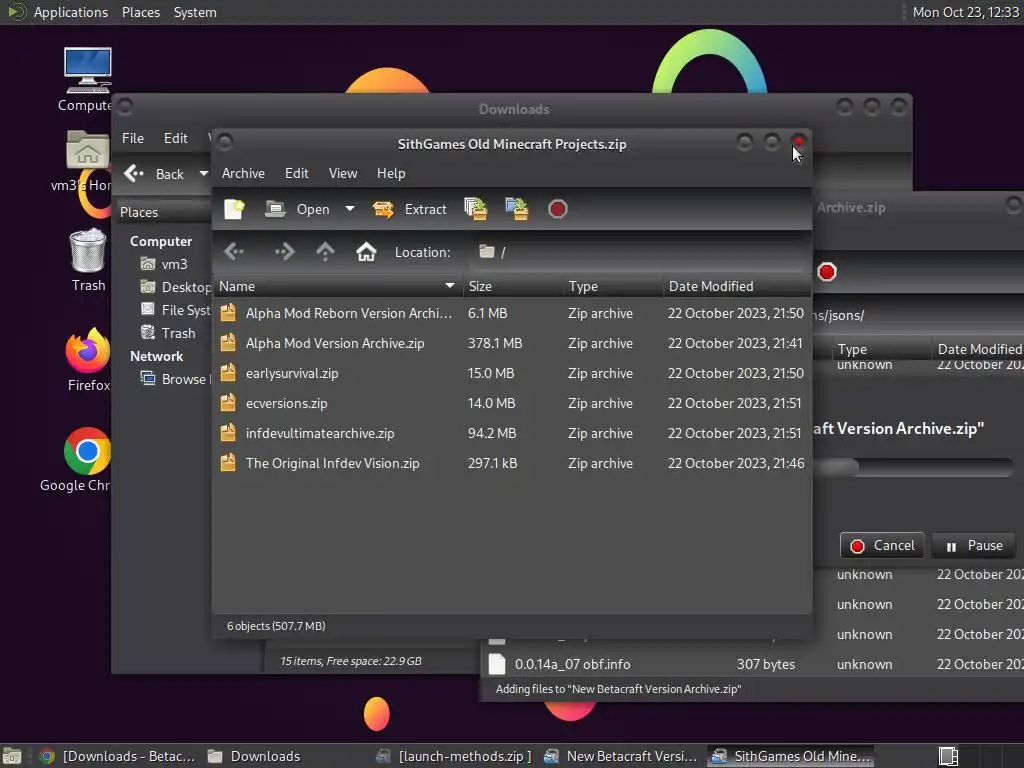Create a new archive with the toolbar icon
The width and height of the screenshot is (1024, 768).
(x=234, y=209)
